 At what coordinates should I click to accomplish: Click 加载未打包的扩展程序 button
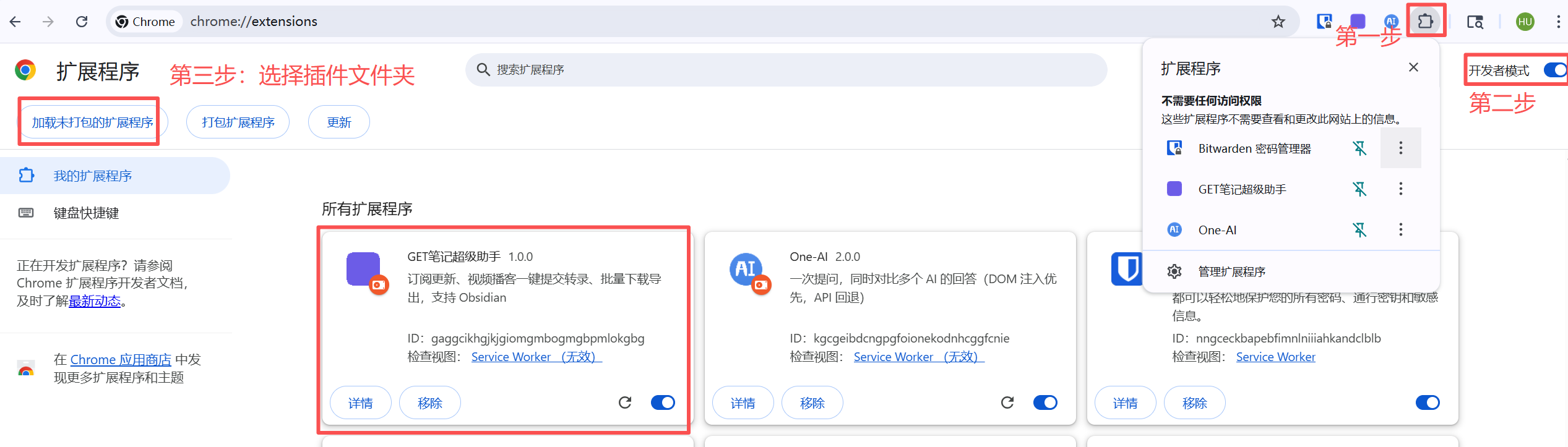click(x=92, y=122)
